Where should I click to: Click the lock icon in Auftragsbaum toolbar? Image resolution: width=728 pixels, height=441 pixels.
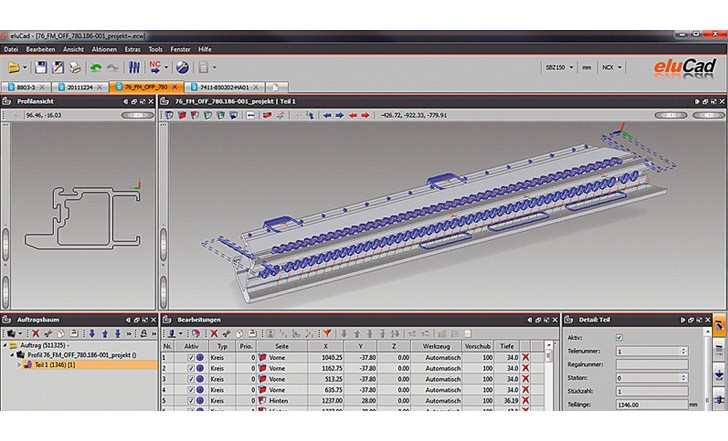click(x=143, y=333)
